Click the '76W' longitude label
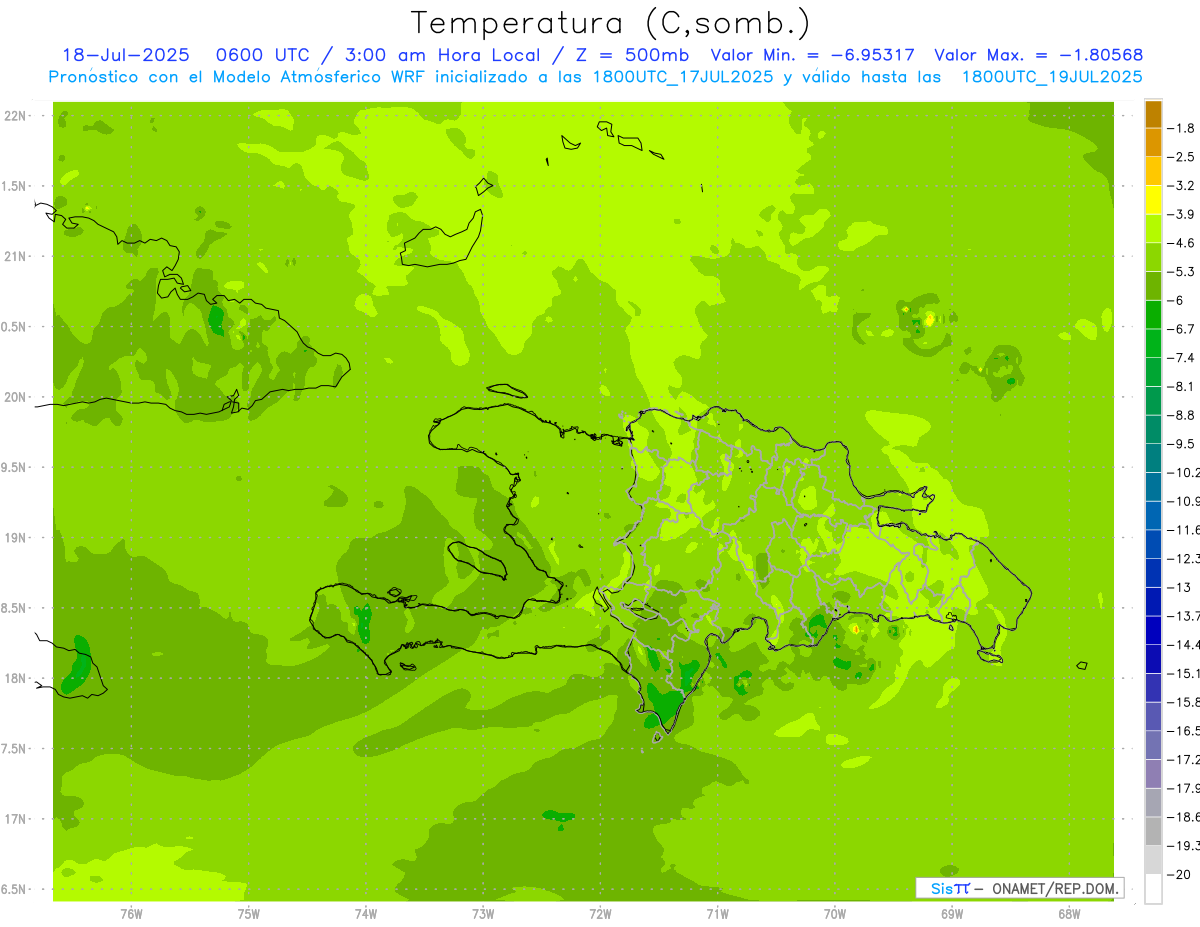Image resolution: width=1200 pixels, height=927 pixels. click(x=131, y=913)
